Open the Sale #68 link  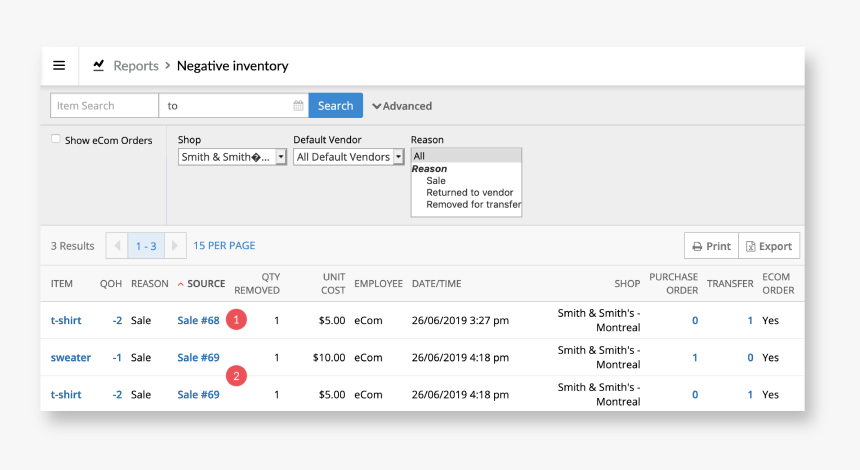tap(198, 321)
